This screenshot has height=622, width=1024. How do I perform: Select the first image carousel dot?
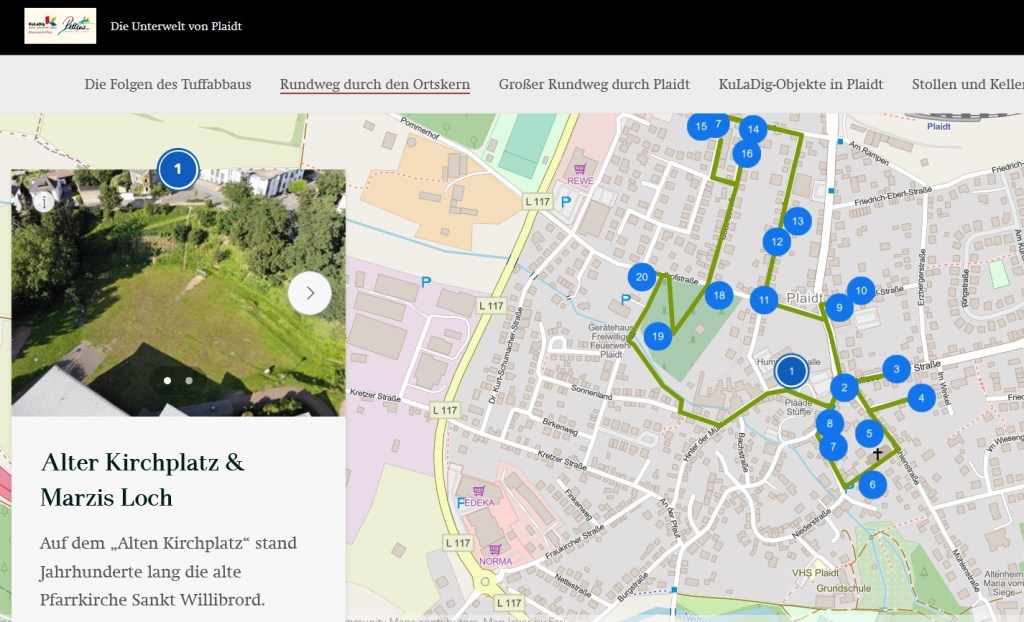tap(167, 380)
